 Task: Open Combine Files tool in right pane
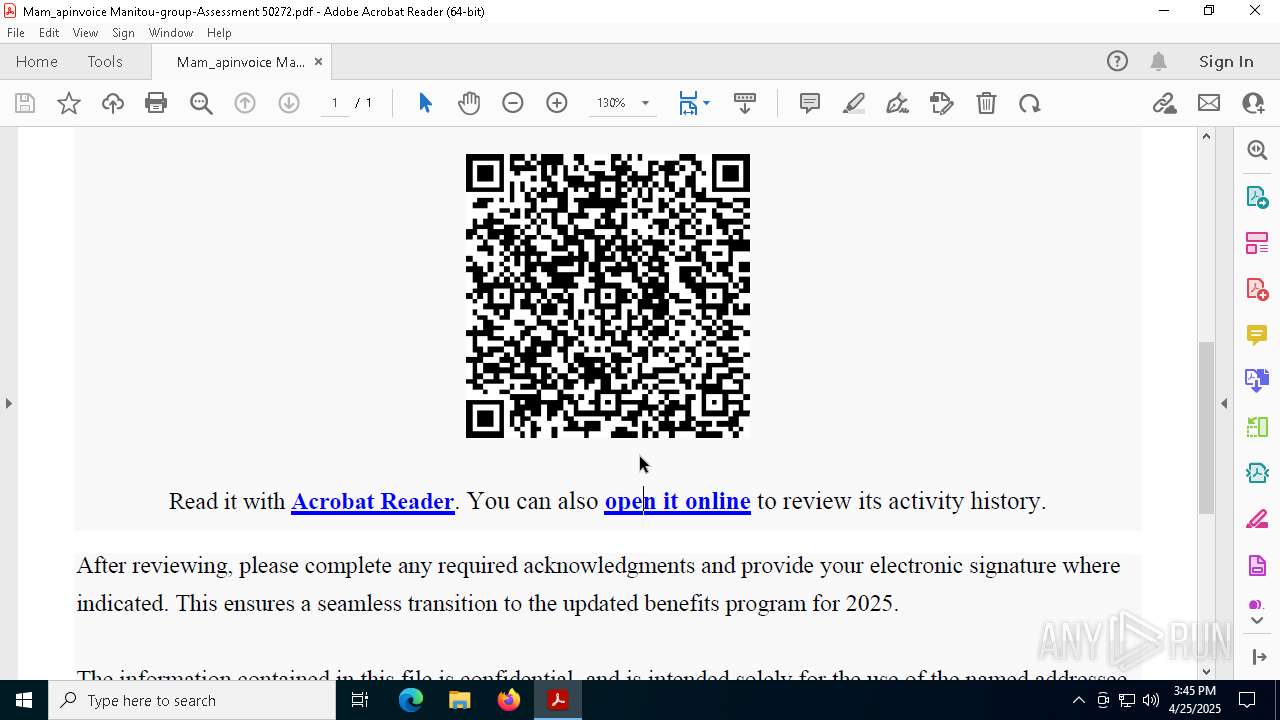(x=1257, y=380)
